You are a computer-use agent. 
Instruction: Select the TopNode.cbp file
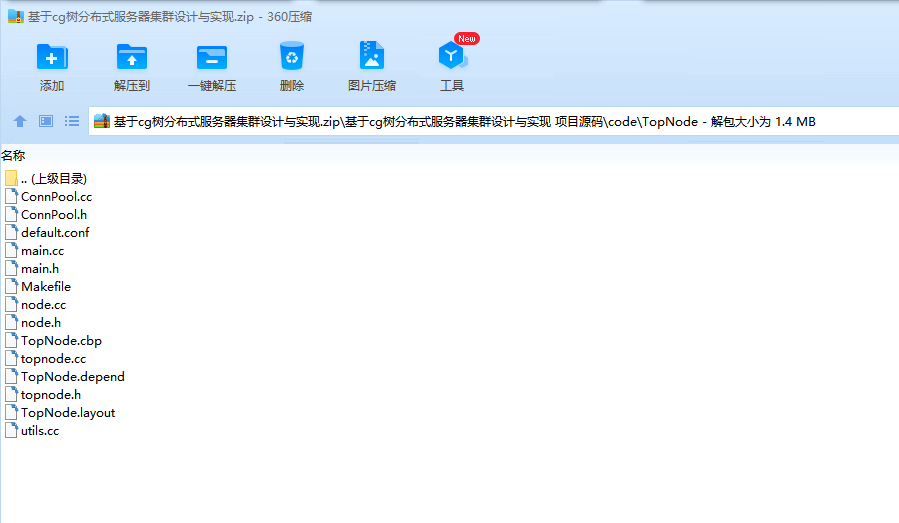pyautogui.click(x=61, y=341)
